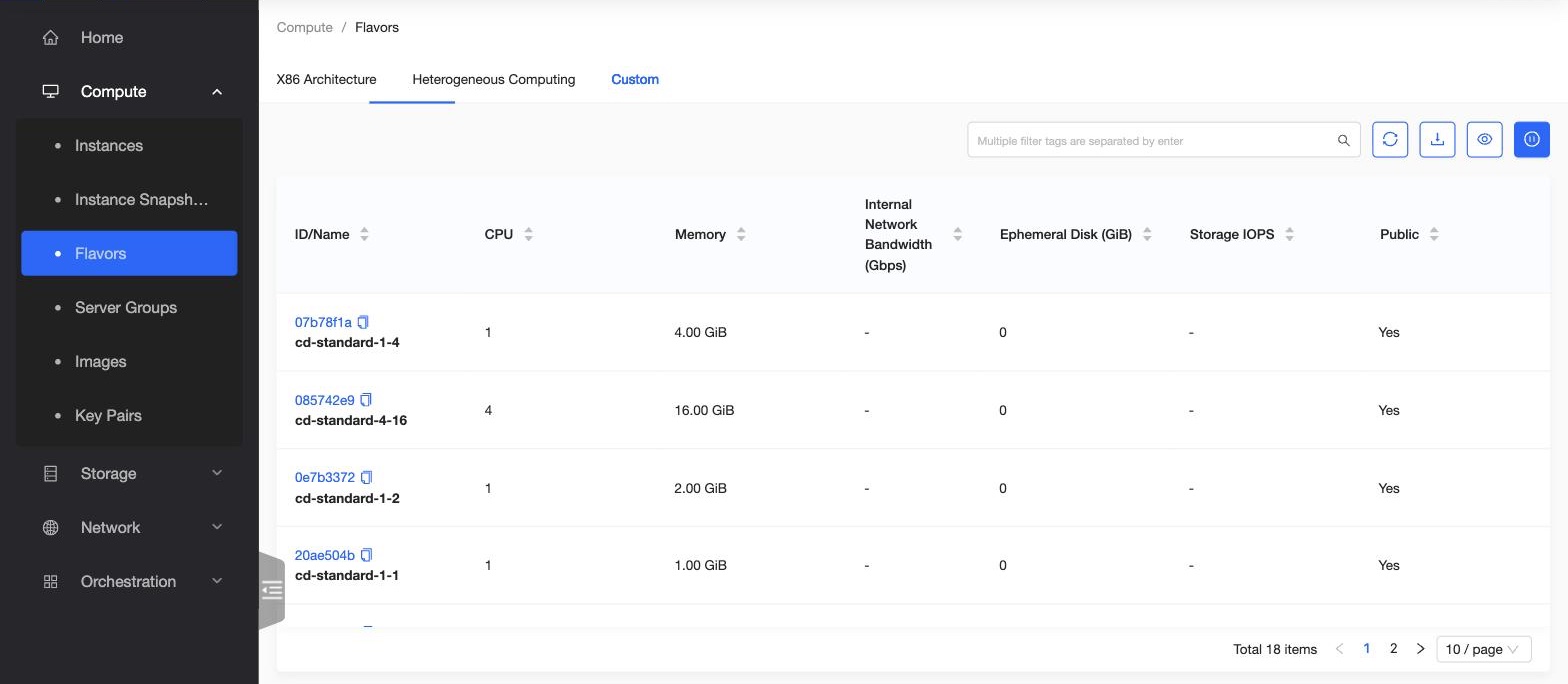Copy the ID 085742e9
Viewport: 1568px width, 684px height.
click(366, 400)
